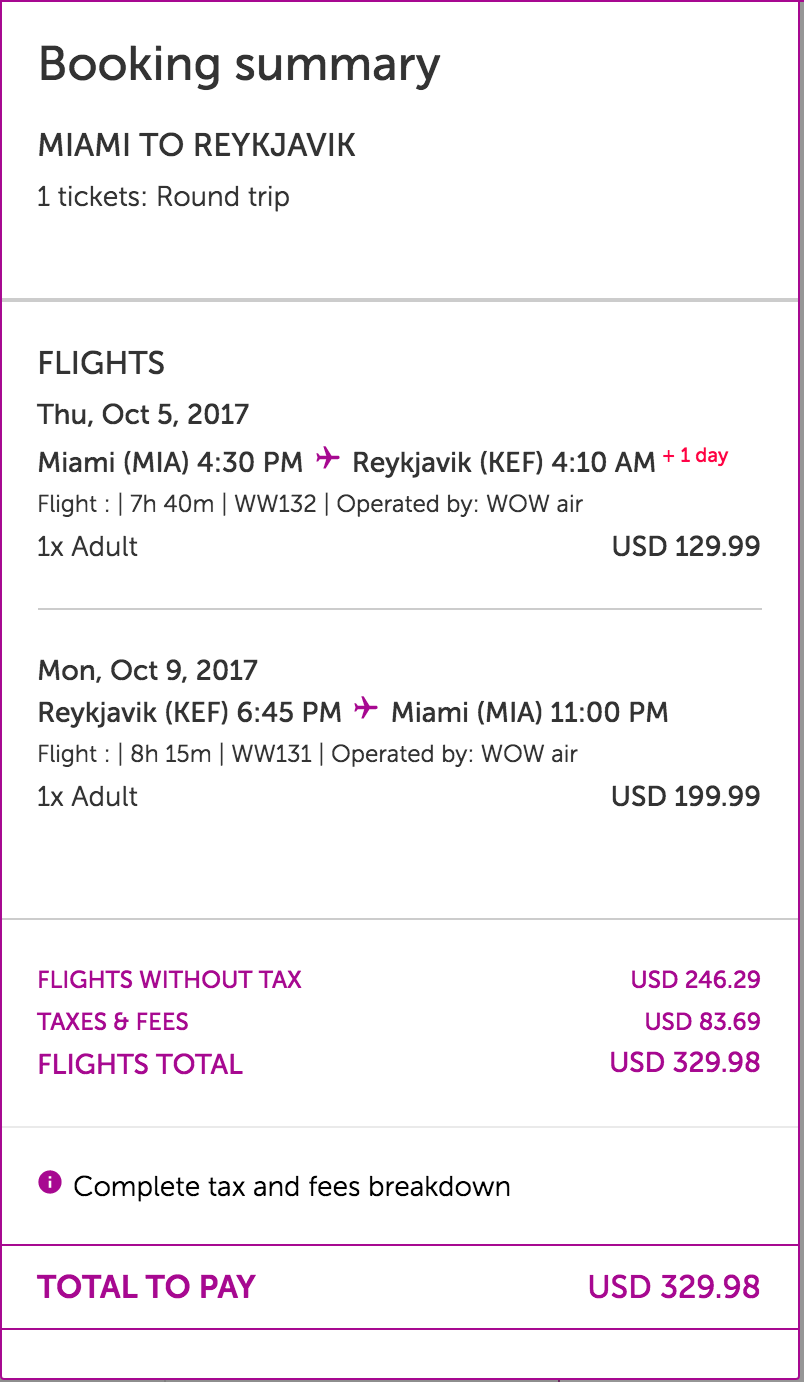
Task: Click the USD 199.99 return fare
Action: coord(686,797)
